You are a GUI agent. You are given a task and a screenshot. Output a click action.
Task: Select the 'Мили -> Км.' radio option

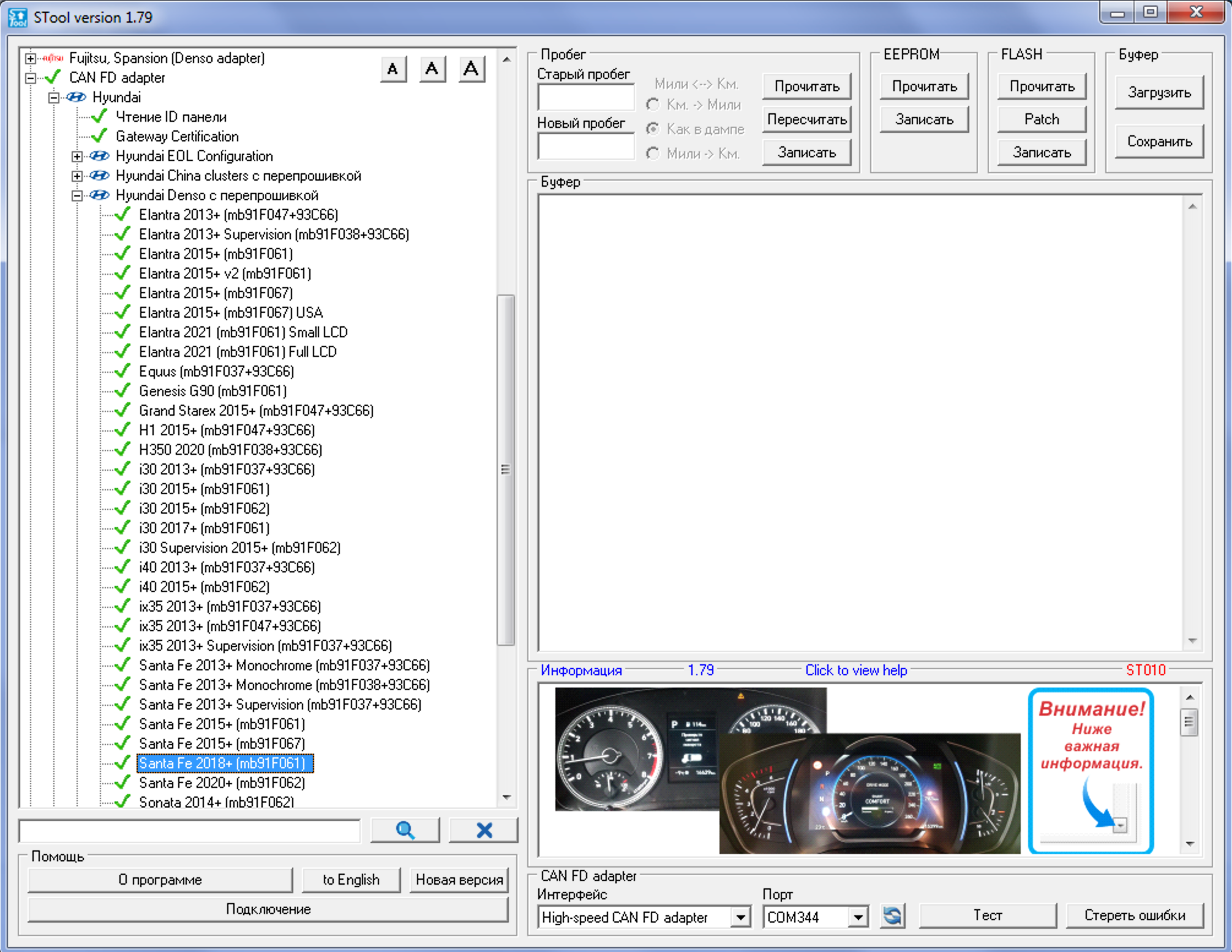(x=653, y=154)
